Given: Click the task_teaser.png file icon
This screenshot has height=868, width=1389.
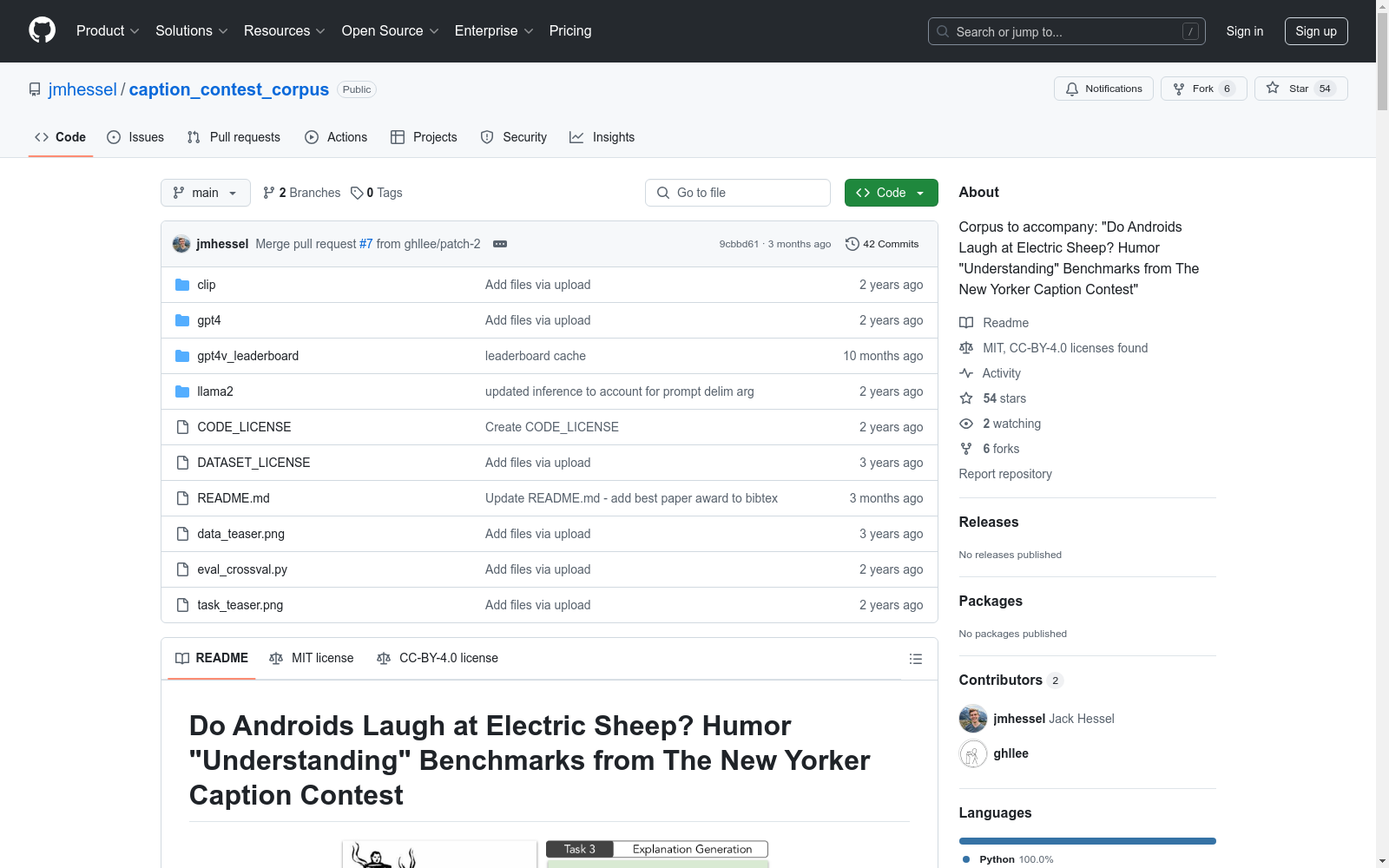Looking at the screenshot, I should (x=182, y=605).
